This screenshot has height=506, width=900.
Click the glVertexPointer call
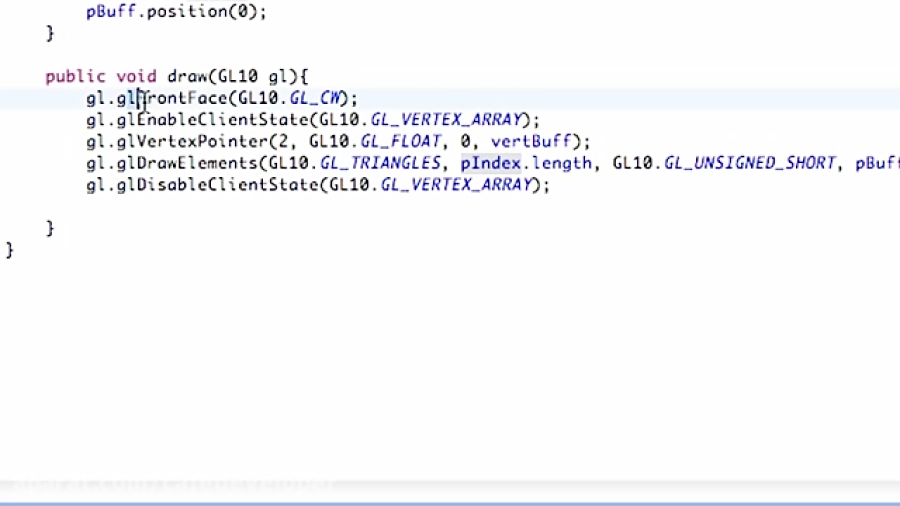[x=192, y=142]
